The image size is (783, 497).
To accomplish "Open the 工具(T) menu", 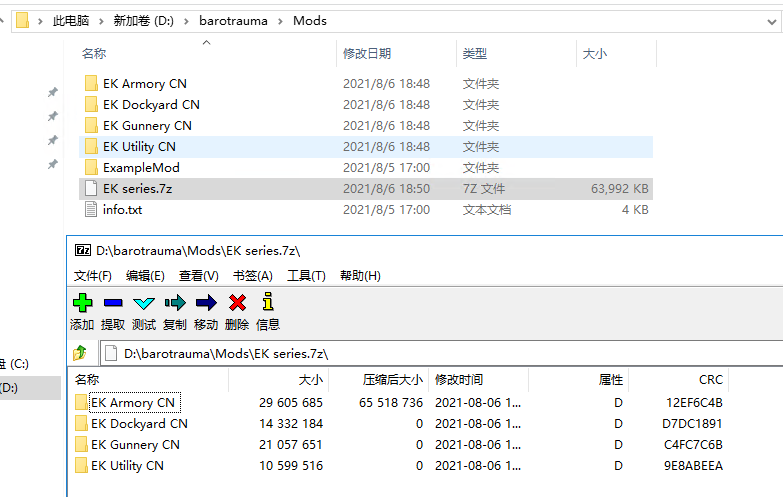I will point(306,276).
